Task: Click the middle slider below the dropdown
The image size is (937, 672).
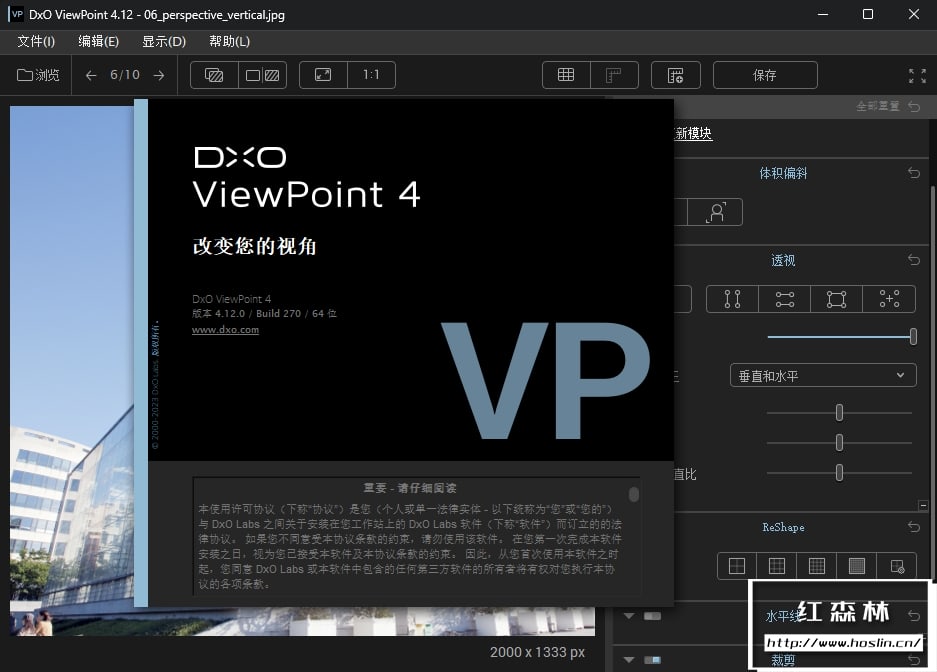Action: pyautogui.click(x=839, y=443)
